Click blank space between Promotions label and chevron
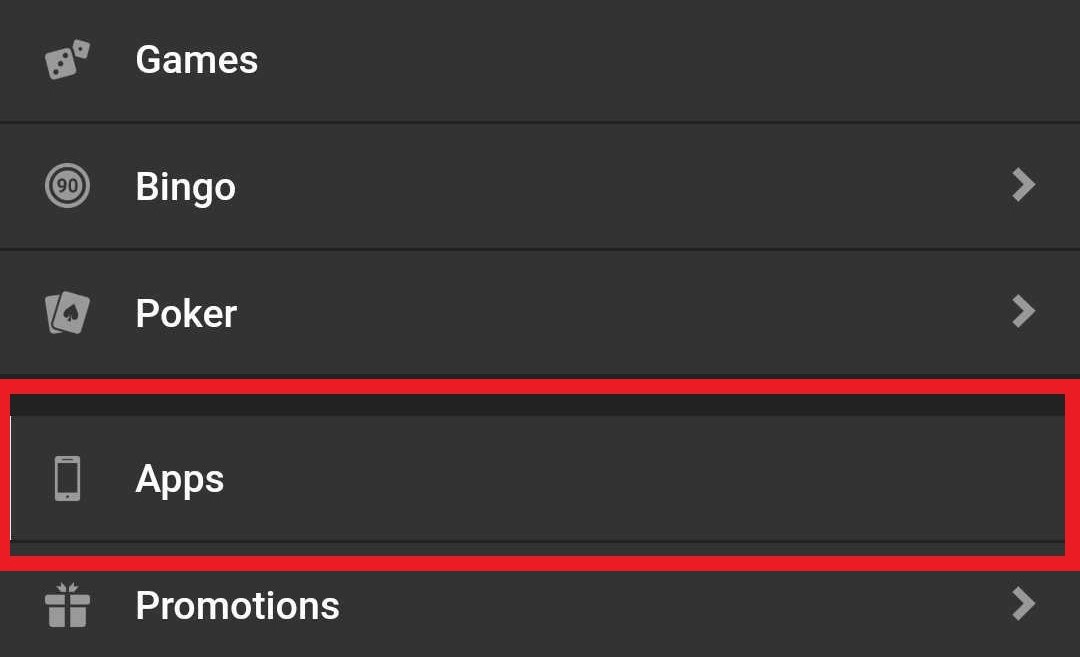 tap(675, 606)
